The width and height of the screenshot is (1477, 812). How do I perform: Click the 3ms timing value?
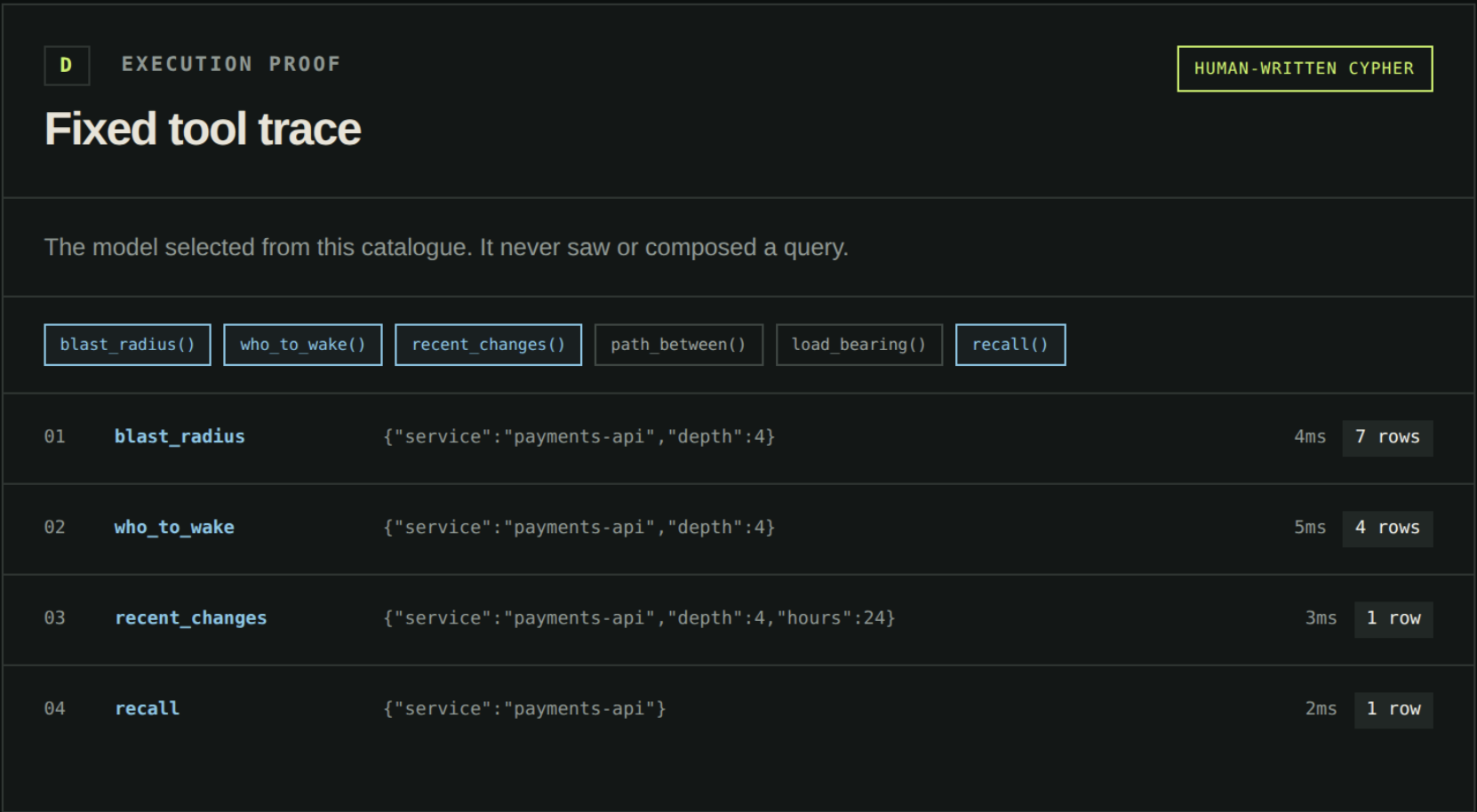tap(1321, 617)
